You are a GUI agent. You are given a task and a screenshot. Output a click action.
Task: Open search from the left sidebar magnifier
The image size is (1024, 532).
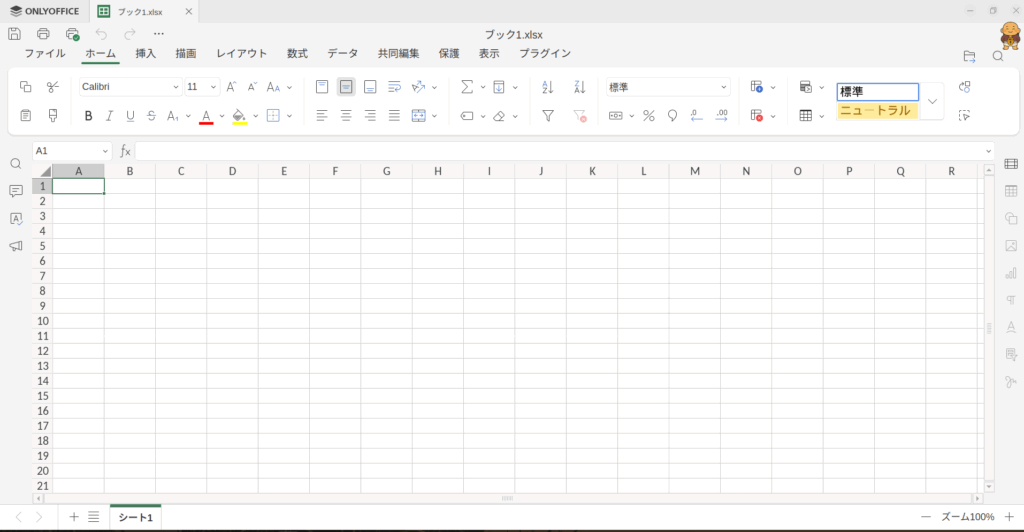16,164
